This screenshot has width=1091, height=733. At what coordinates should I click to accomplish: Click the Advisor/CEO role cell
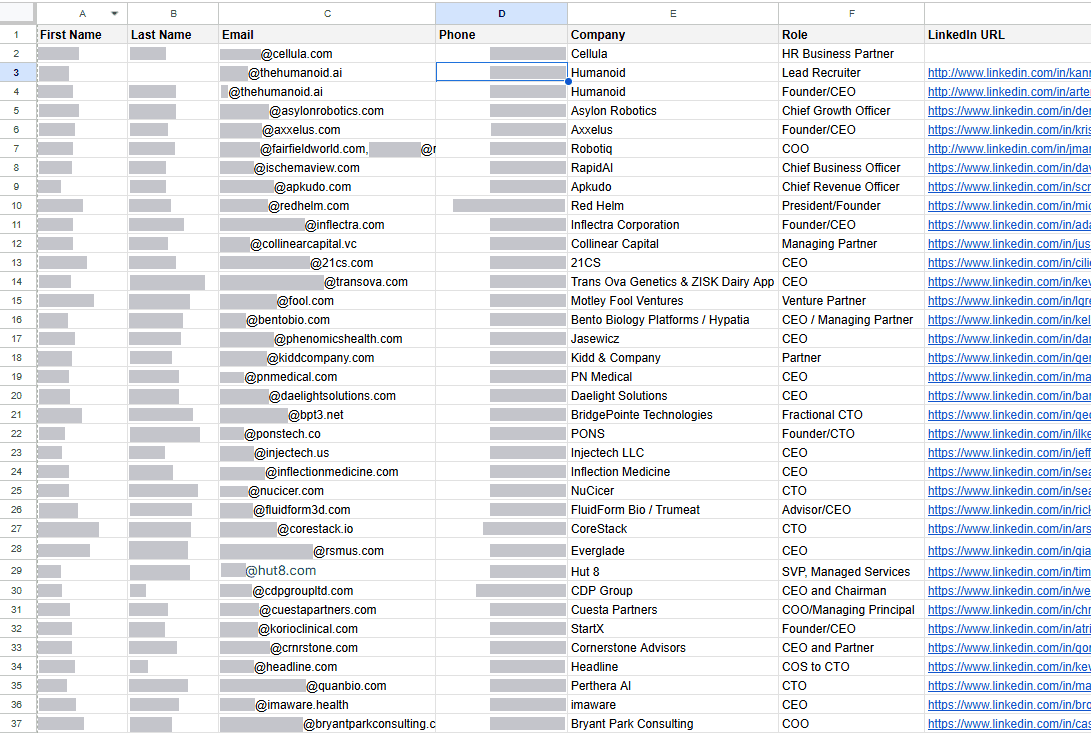coord(852,510)
